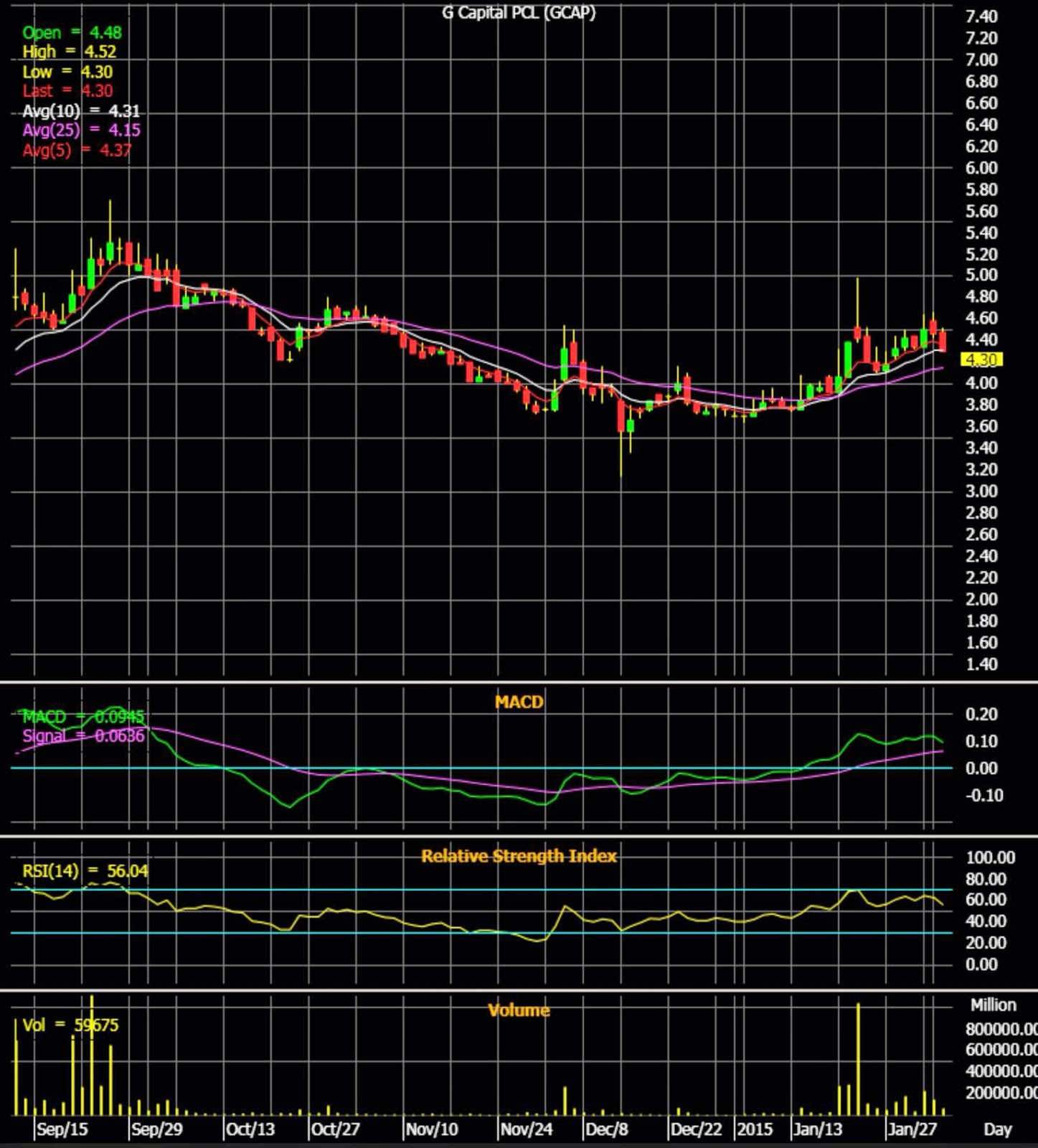Select the 200000 label on the volume axis
The height and width of the screenshot is (1148, 1038).
(1001, 1093)
